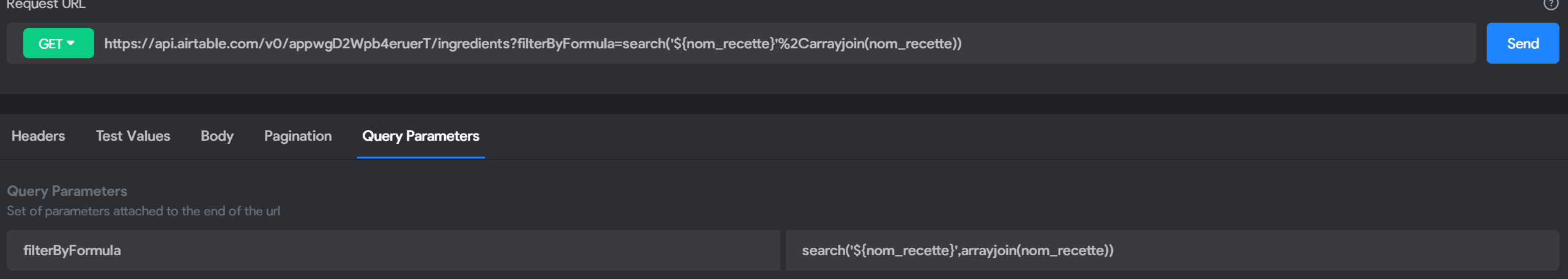
Task: Click 'api.airtable.com' within the request URL
Action: click(206, 43)
